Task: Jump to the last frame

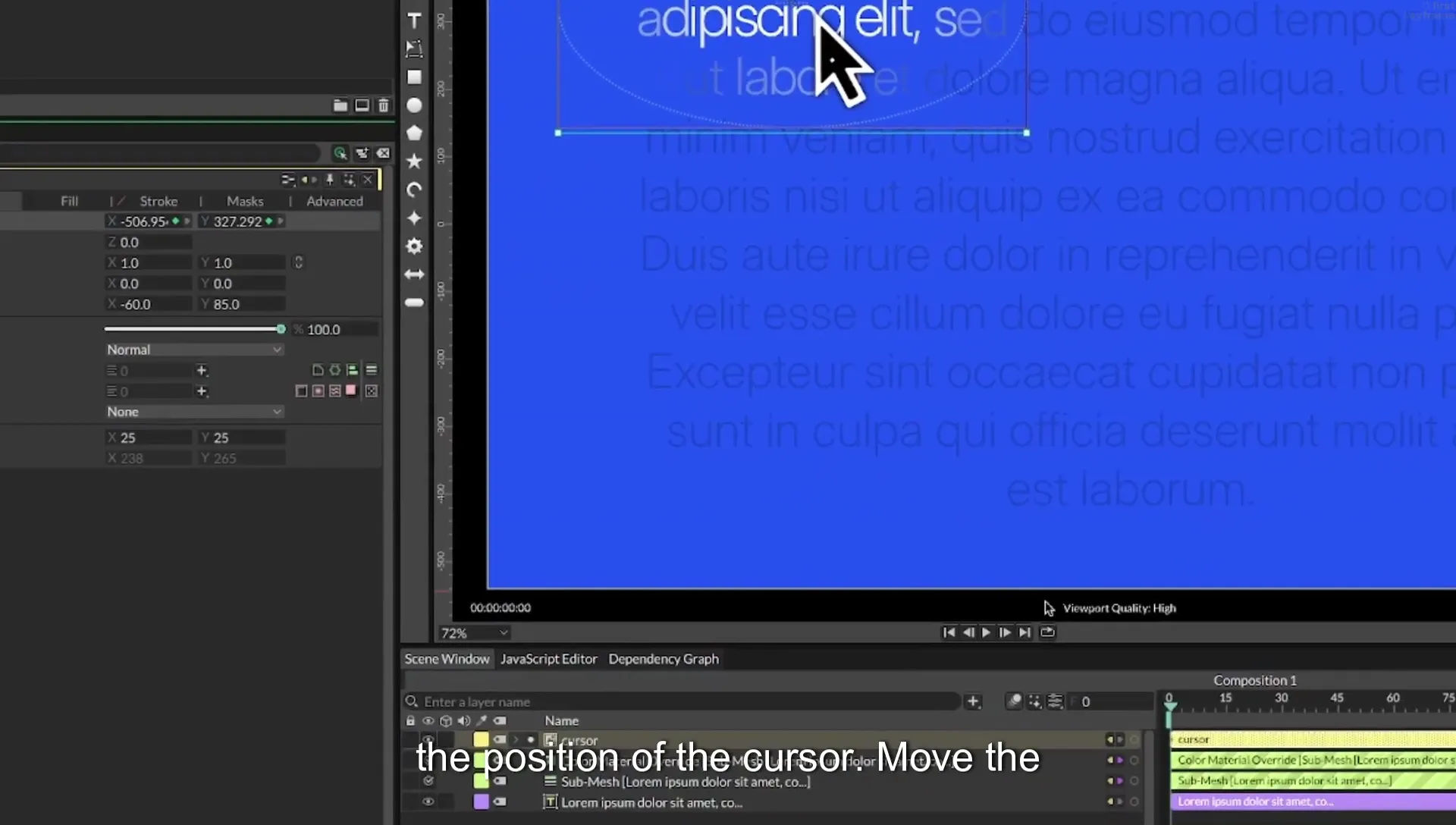Action: 1025,632
